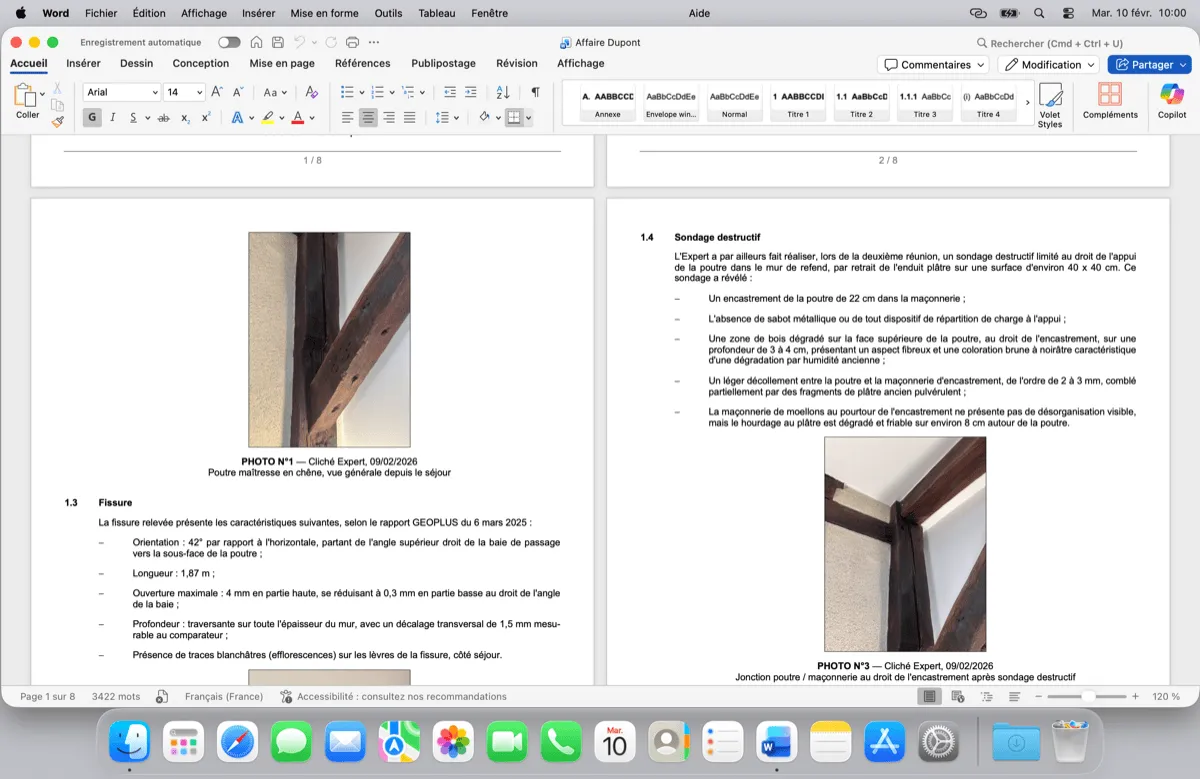Screen dimensions: 1200x779
Task: Open the Volet Styles pane
Action: (1051, 100)
